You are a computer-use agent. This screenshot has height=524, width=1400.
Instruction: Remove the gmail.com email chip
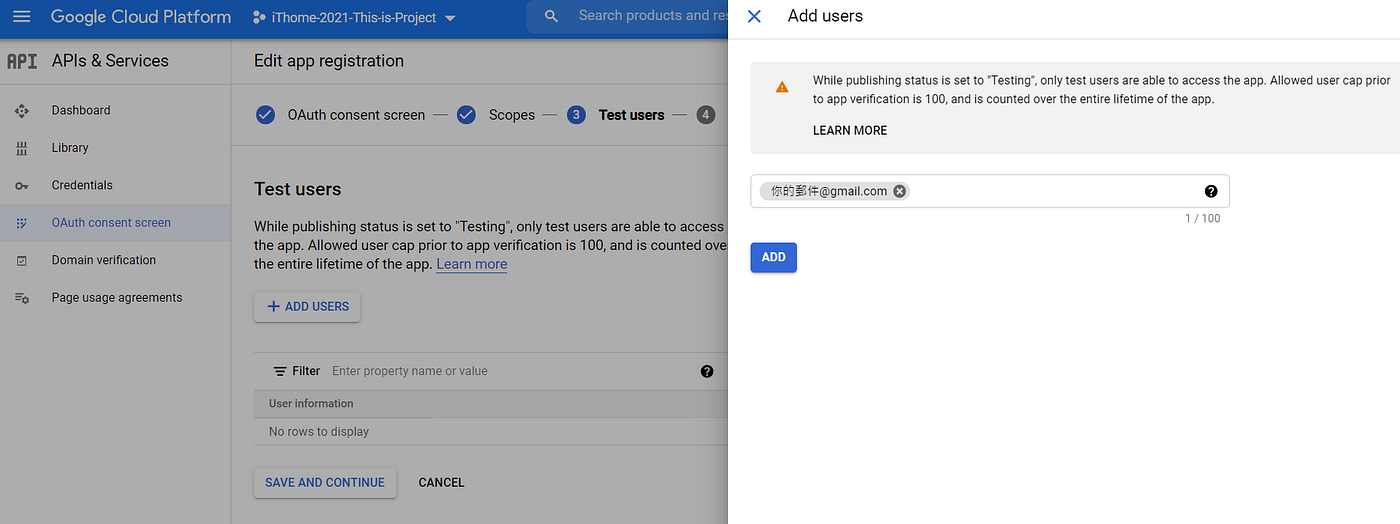[x=900, y=191]
